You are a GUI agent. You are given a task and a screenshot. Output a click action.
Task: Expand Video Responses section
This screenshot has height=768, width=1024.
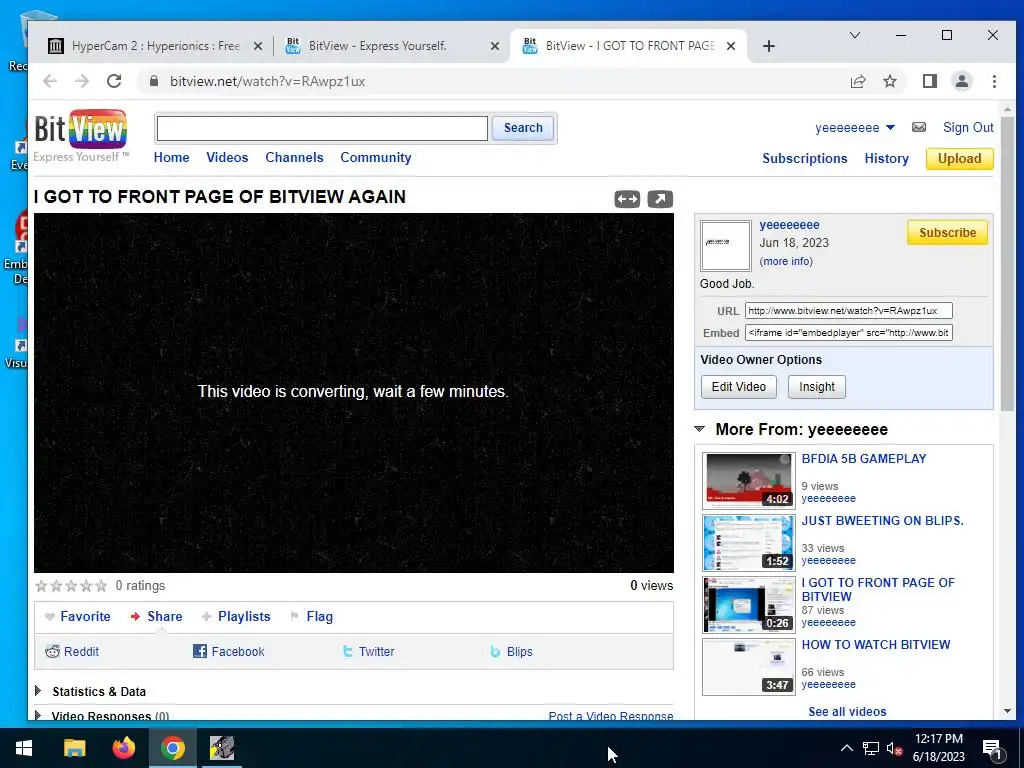tap(38, 716)
